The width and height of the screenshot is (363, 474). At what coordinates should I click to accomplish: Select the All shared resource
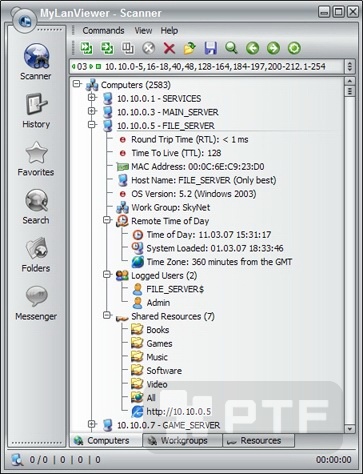point(151,398)
